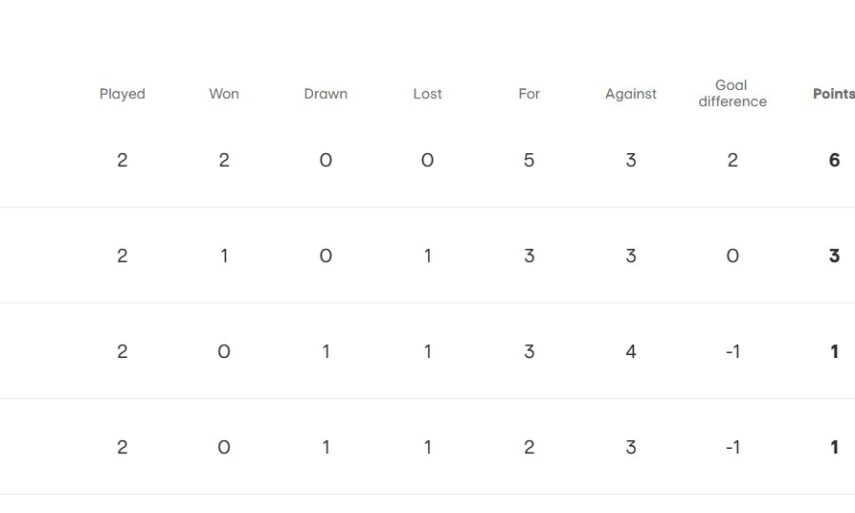The image size is (855, 513).
Task: Click the 6 points value in the first row
Action: pos(834,160)
